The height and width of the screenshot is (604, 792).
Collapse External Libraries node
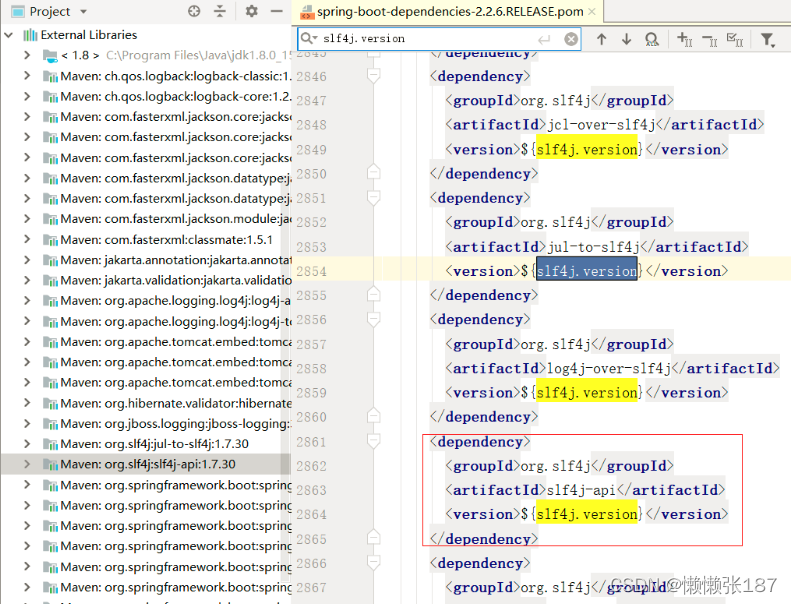coord(9,35)
